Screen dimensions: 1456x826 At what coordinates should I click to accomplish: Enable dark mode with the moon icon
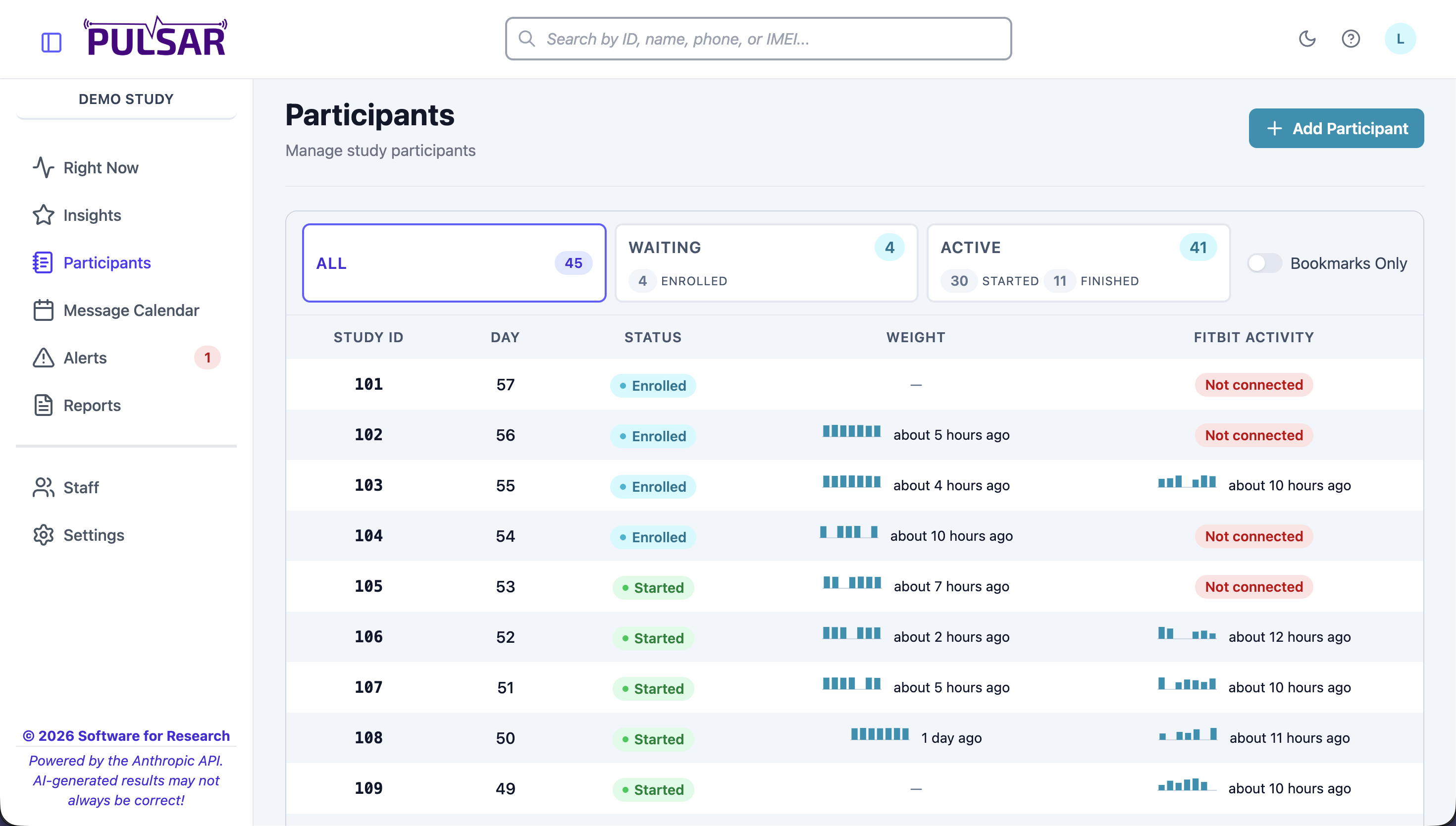pyautogui.click(x=1307, y=39)
